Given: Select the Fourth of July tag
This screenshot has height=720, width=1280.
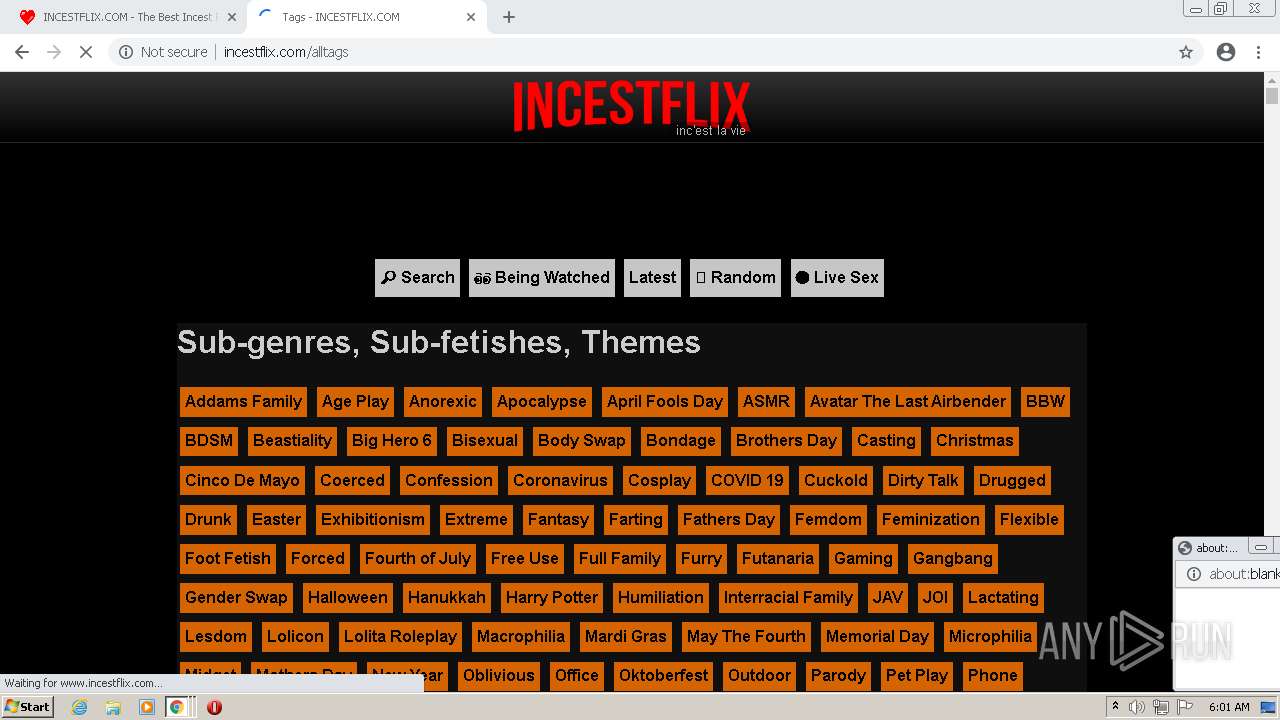Looking at the screenshot, I should 418,559.
